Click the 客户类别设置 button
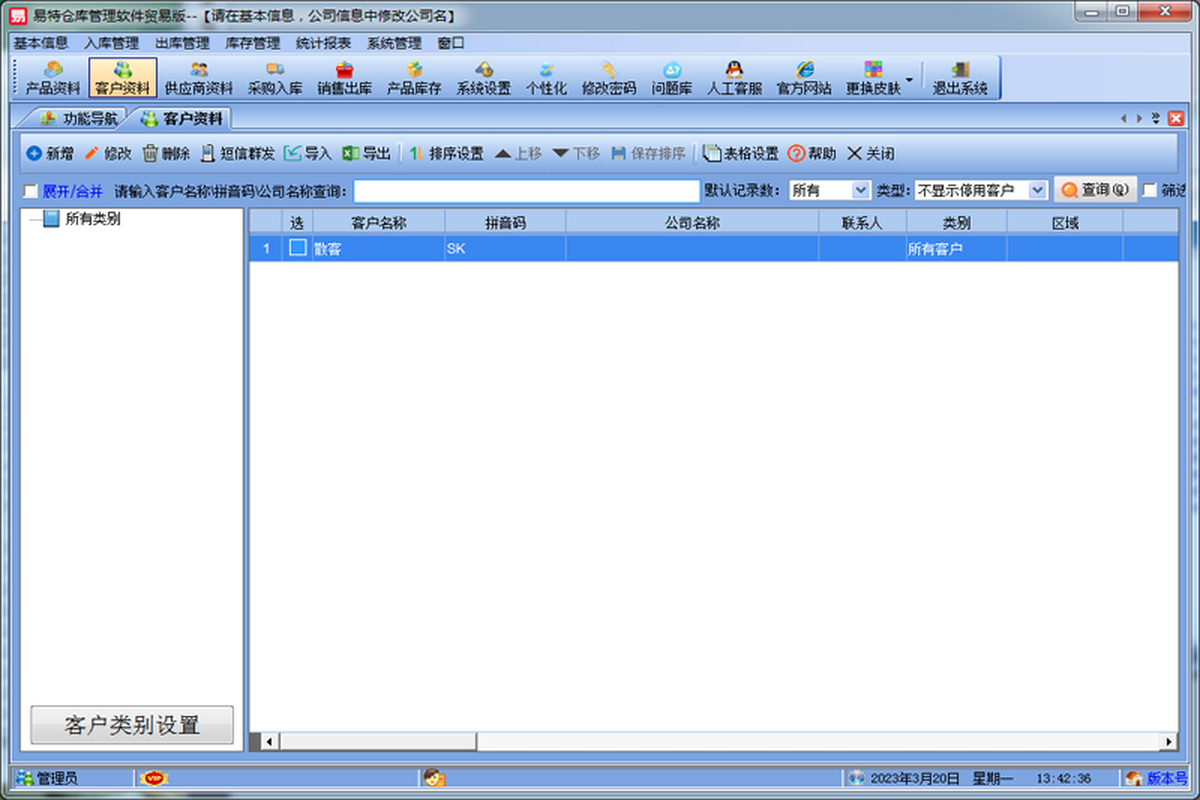The image size is (1200, 800). tap(132, 725)
